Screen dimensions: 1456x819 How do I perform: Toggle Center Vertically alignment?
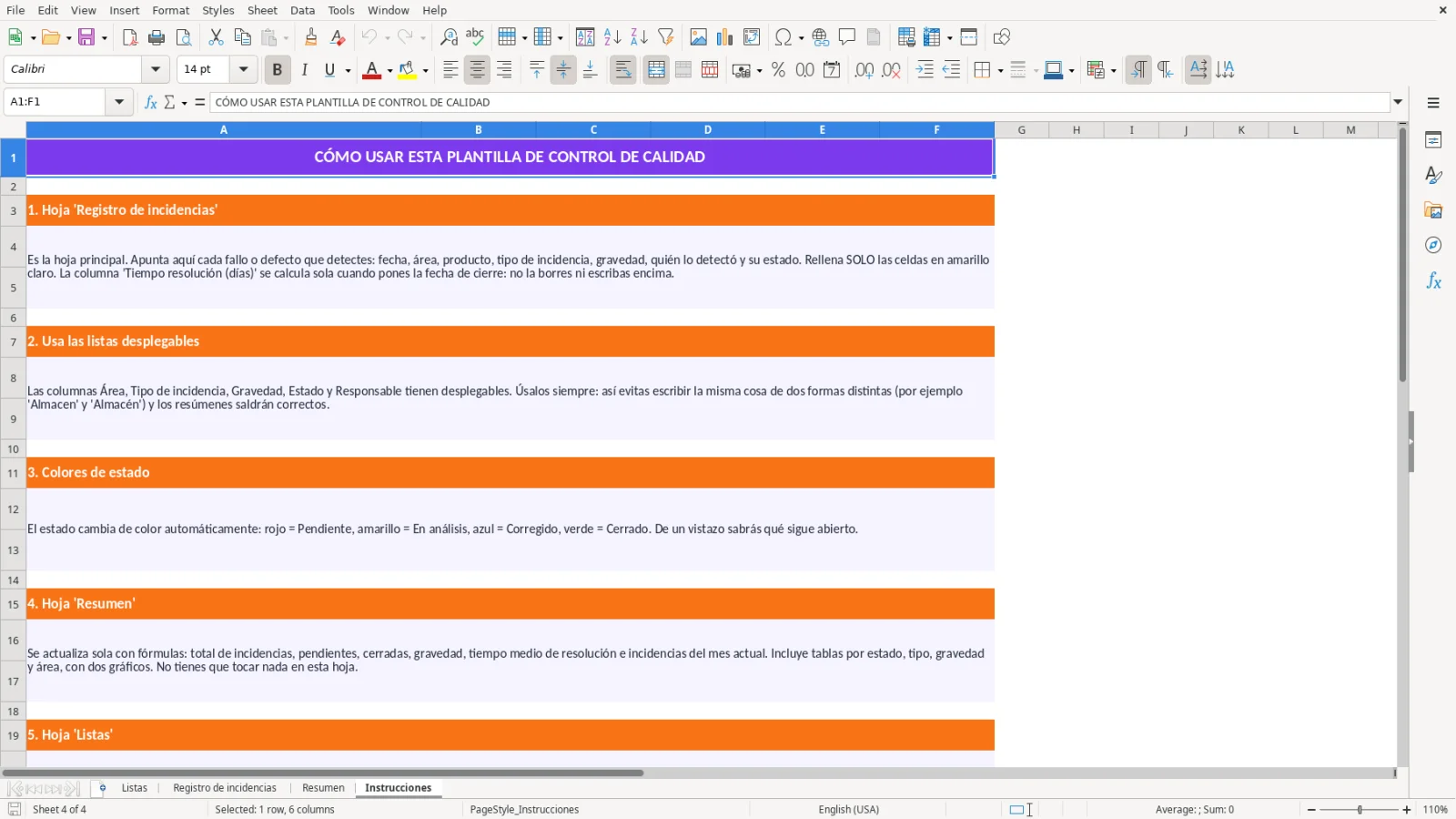pos(563,70)
